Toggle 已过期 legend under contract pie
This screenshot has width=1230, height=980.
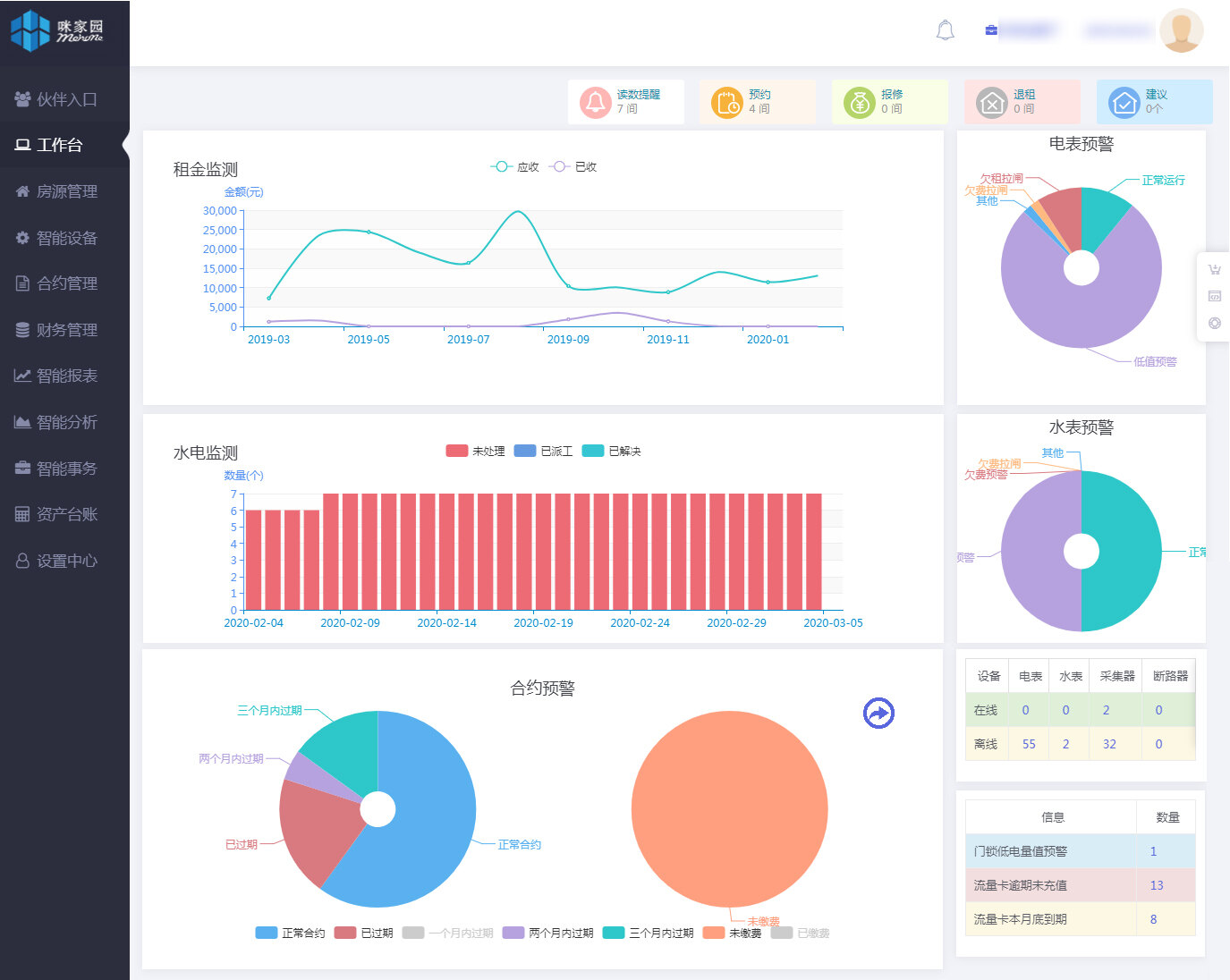coord(363,933)
